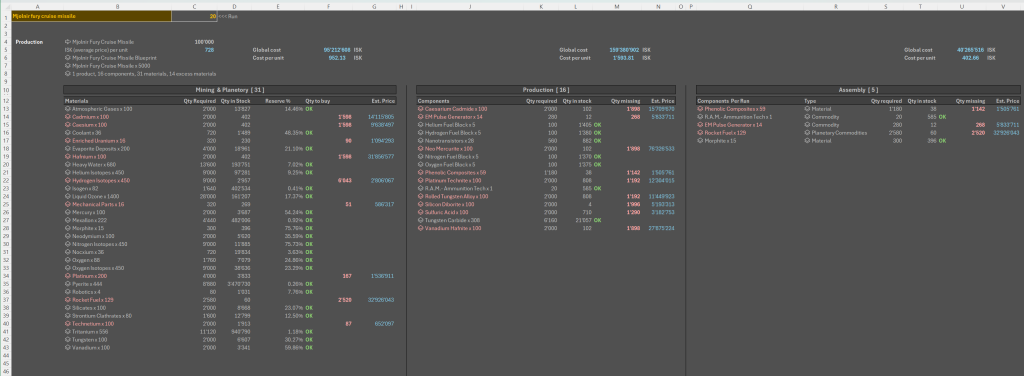Click the red cube icon beside Cadmium x 100

tap(68, 117)
